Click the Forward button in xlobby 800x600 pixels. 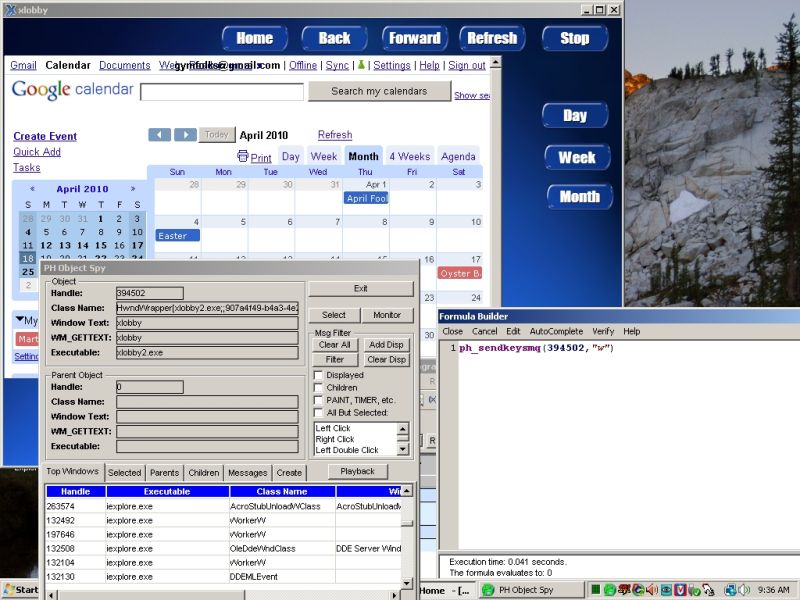coord(415,38)
